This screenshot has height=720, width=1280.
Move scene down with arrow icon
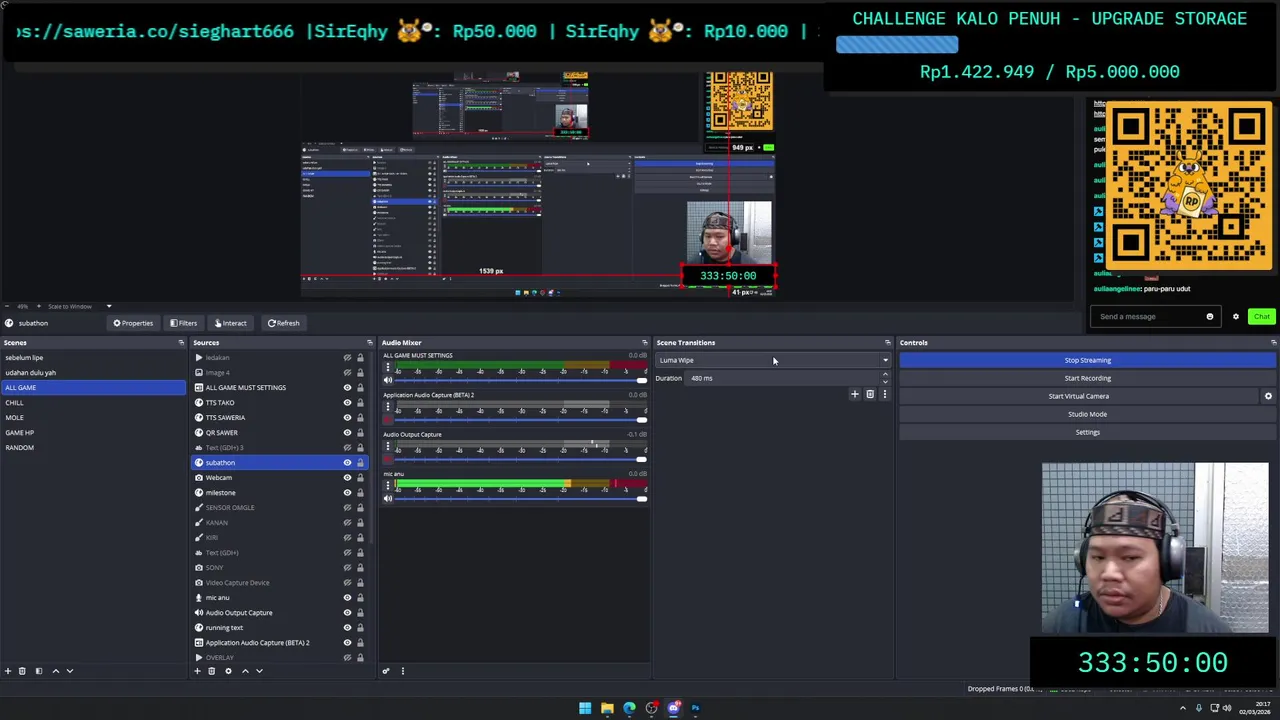coord(69,671)
